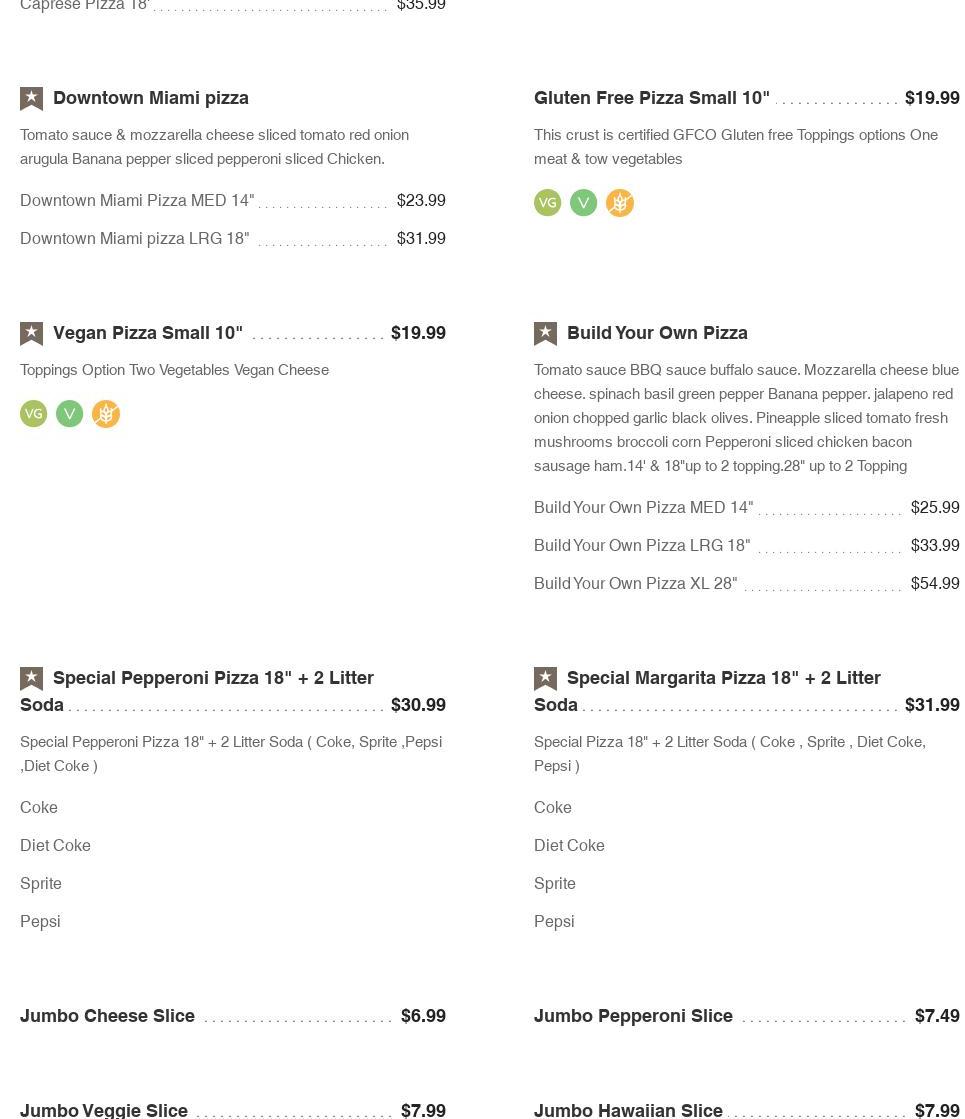Choose Build Your Own Pizza XL 28"
This screenshot has height=1119, width=965.
click(635, 584)
